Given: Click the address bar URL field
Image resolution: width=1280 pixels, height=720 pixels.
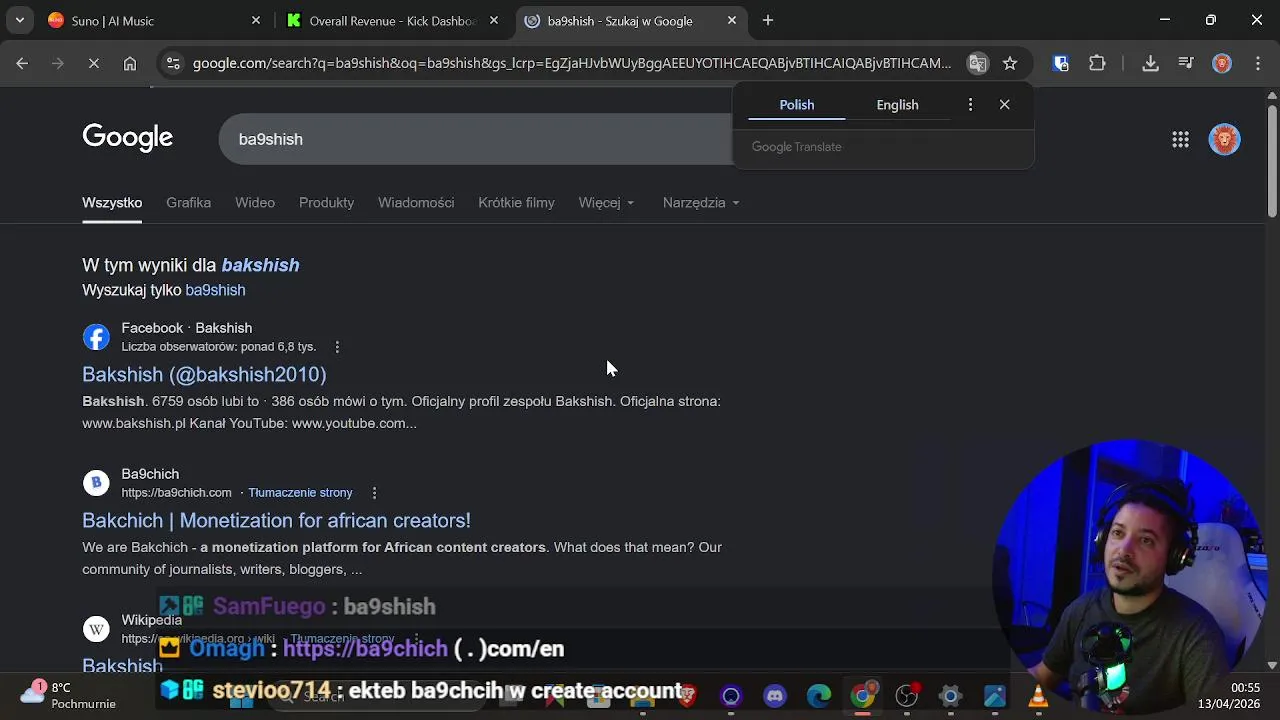Looking at the screenshot, I should (x=572, y=63).
